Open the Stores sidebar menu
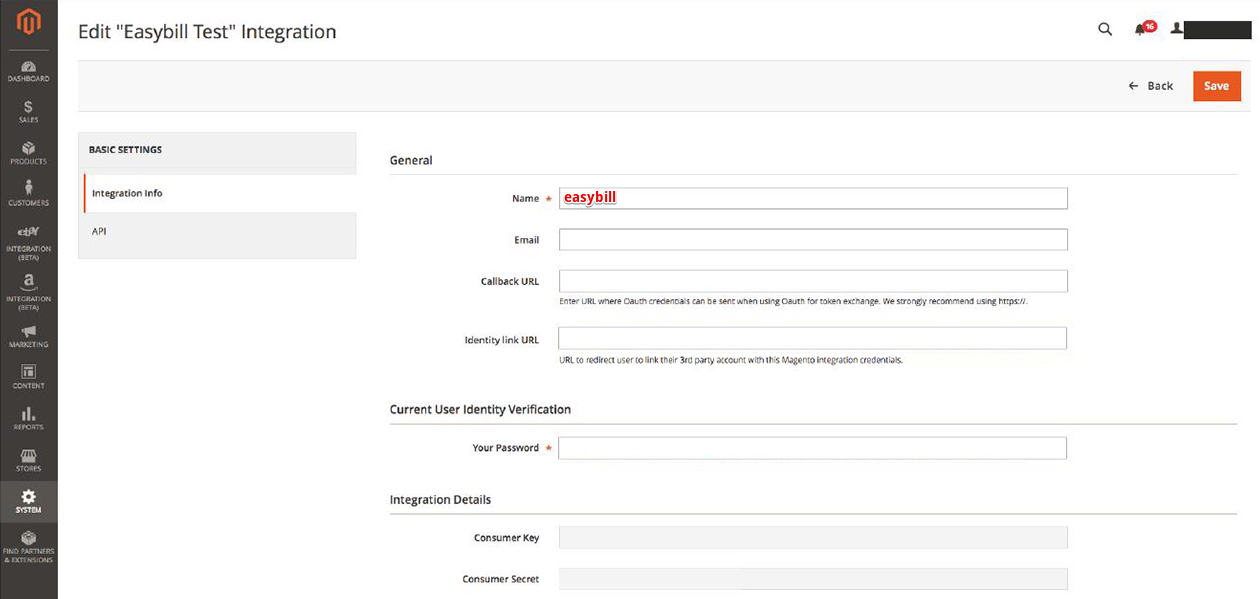The image size is (1260, 599). coord(29,460)
